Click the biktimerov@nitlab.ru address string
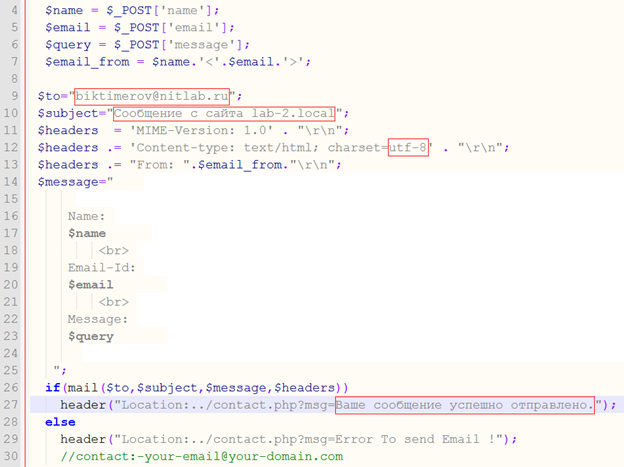The height and width of the screenshot is (467, 624). 152,96
